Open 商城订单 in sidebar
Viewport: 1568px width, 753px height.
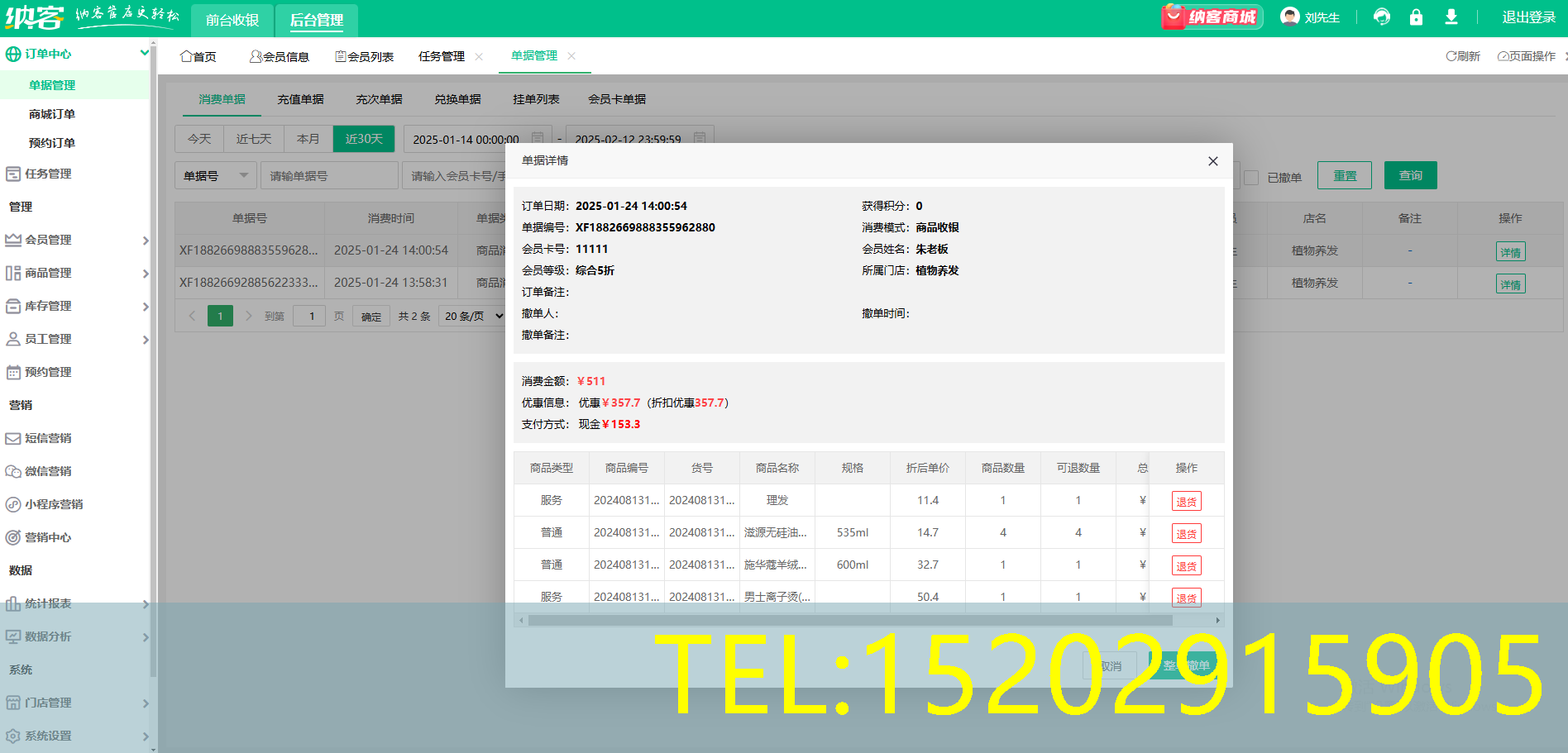(52, 114)
